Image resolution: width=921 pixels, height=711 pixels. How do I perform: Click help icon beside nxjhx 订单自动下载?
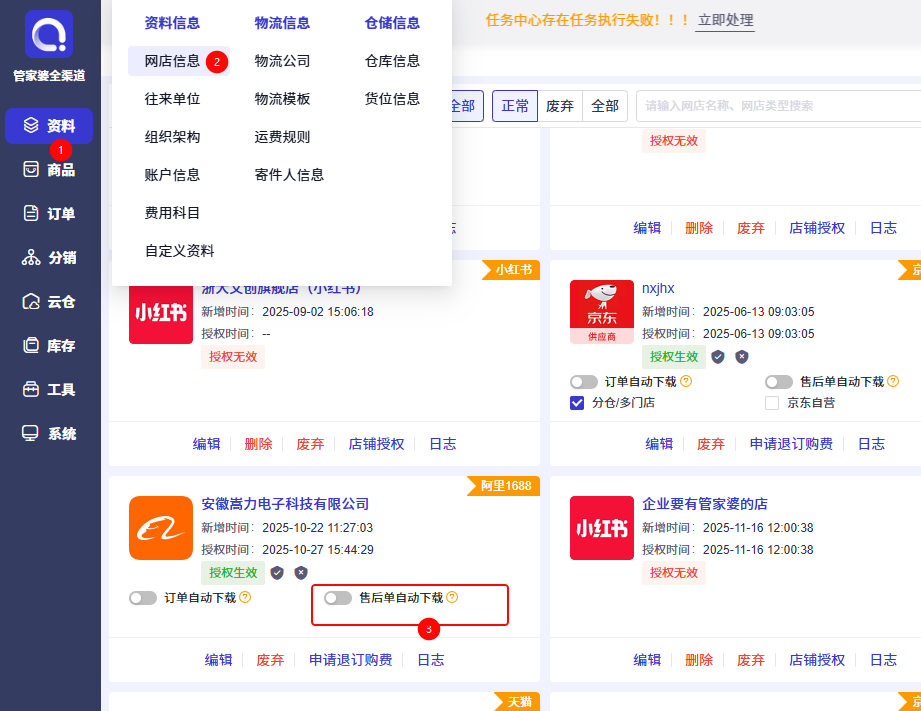pos(686,381)
